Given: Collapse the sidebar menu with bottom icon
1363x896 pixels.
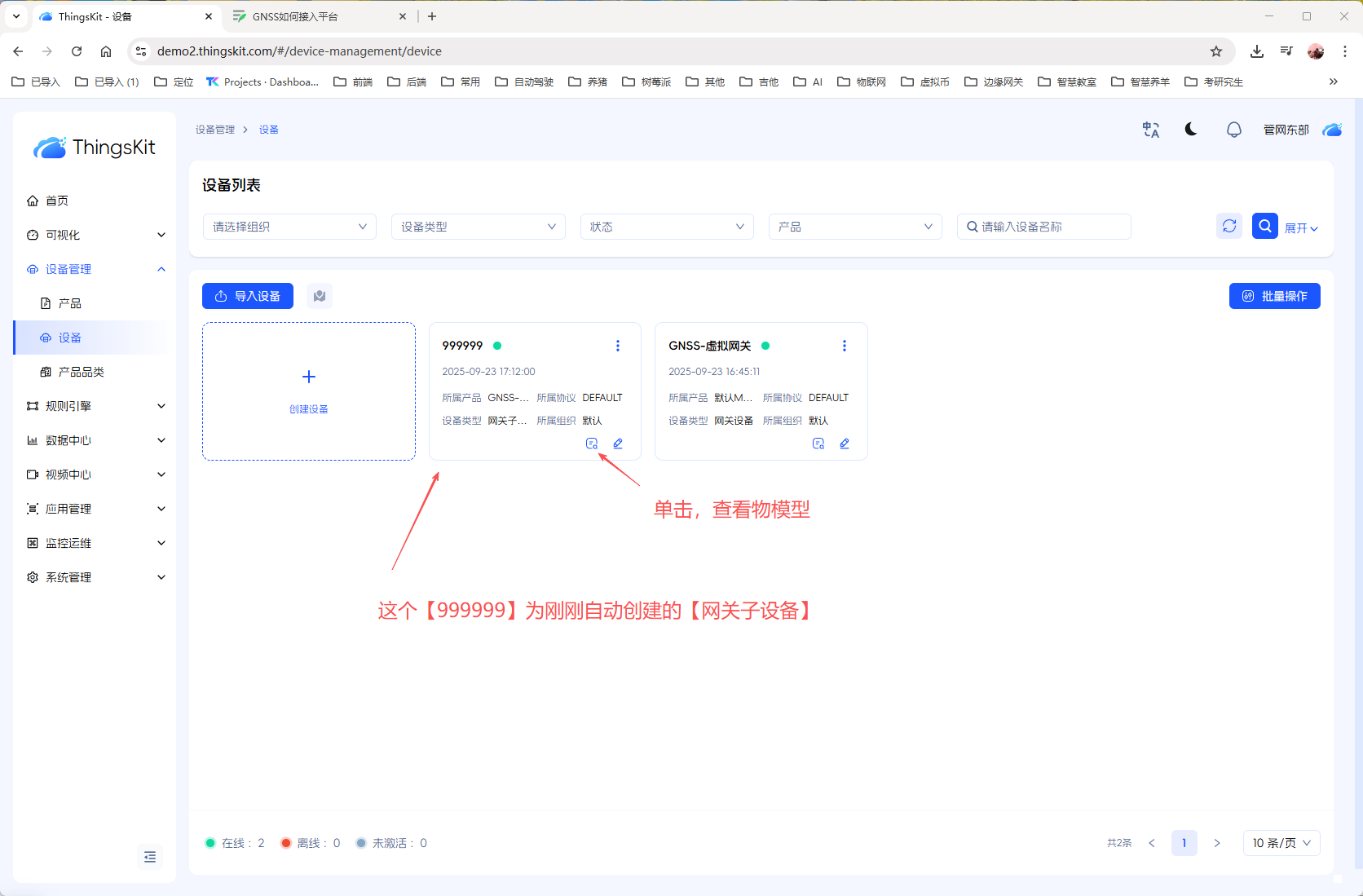Looking at the screenshot, I should tap(150, 857).
